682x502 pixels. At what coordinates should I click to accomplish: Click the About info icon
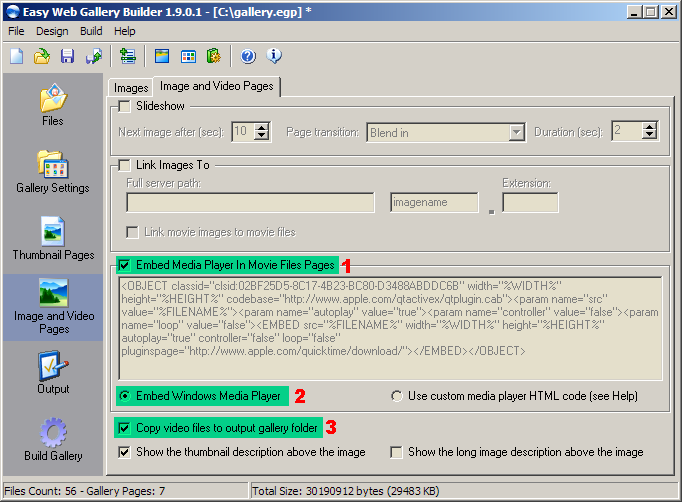tap(274, 56)
